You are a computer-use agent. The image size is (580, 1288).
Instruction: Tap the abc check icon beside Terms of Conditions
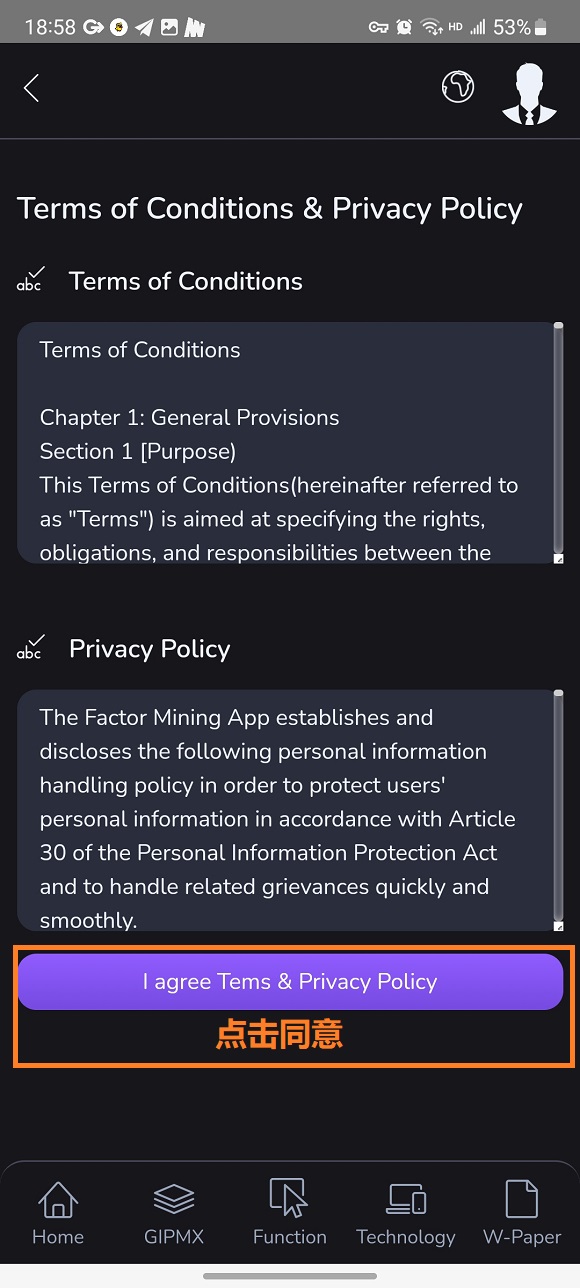pyautogui.click(x=31, y=280)
